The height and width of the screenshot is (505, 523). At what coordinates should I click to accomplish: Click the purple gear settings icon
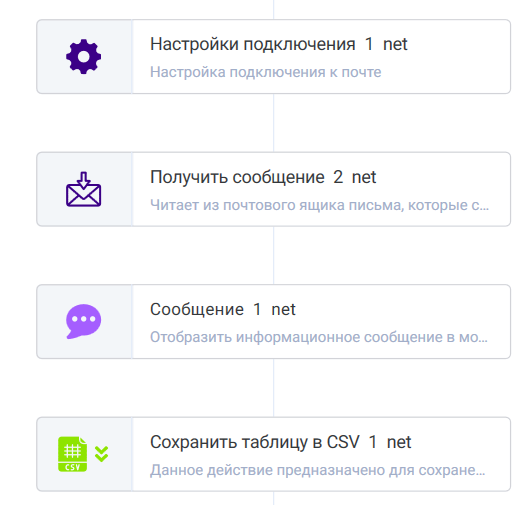click(83, 56)
